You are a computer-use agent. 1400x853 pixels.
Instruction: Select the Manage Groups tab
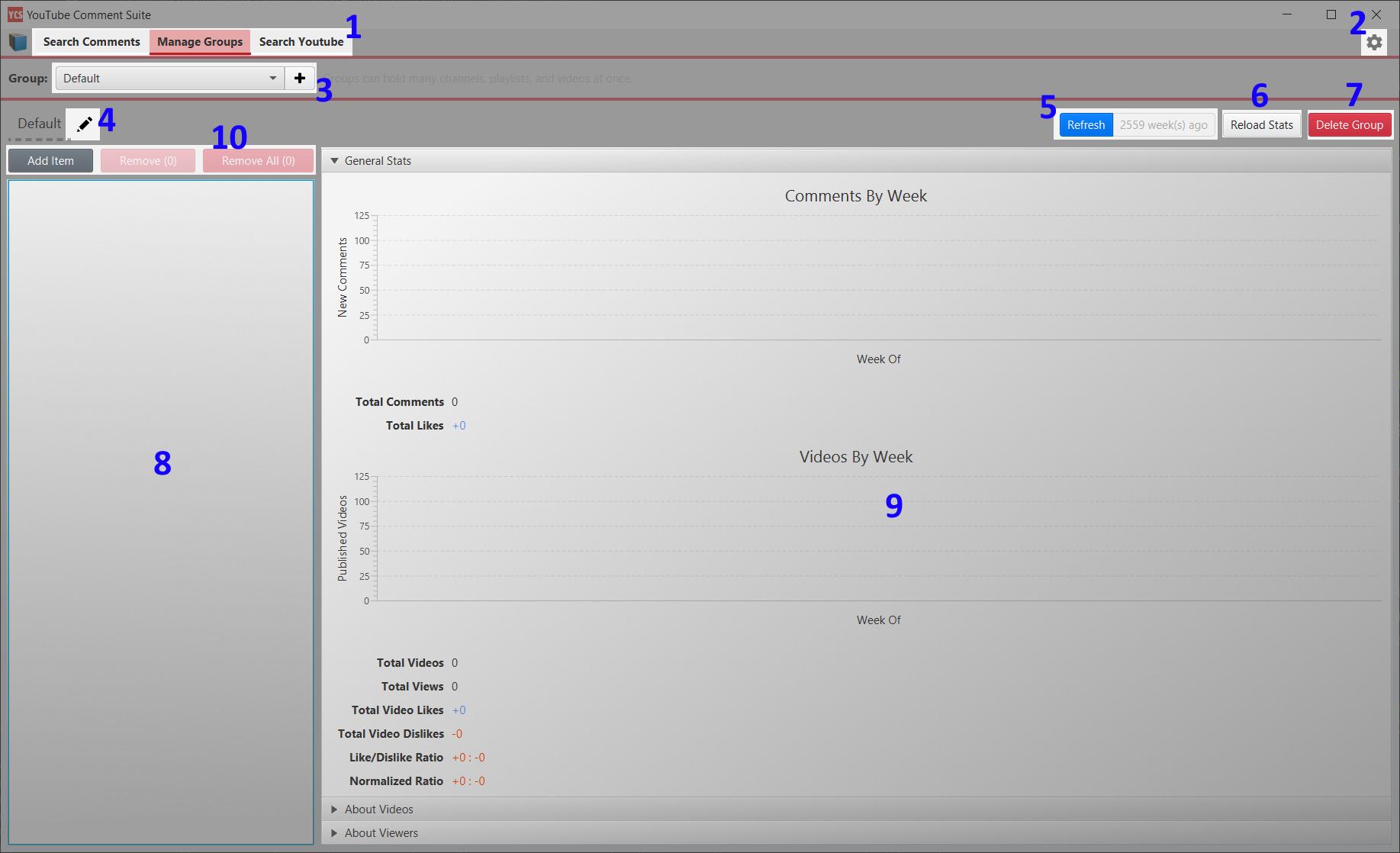pos(200,42)
